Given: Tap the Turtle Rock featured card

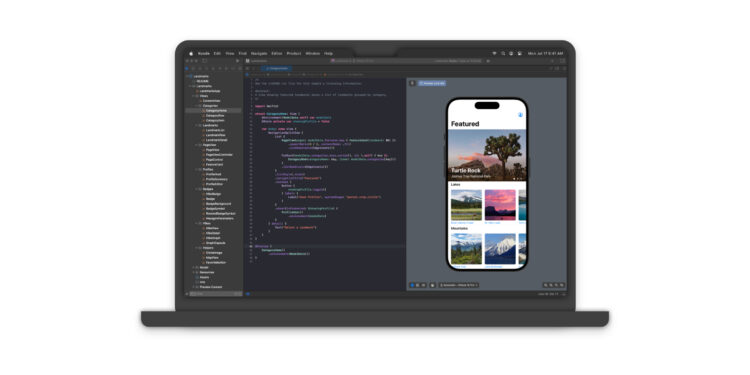Looking at the screenshot, I should (487, 155).
